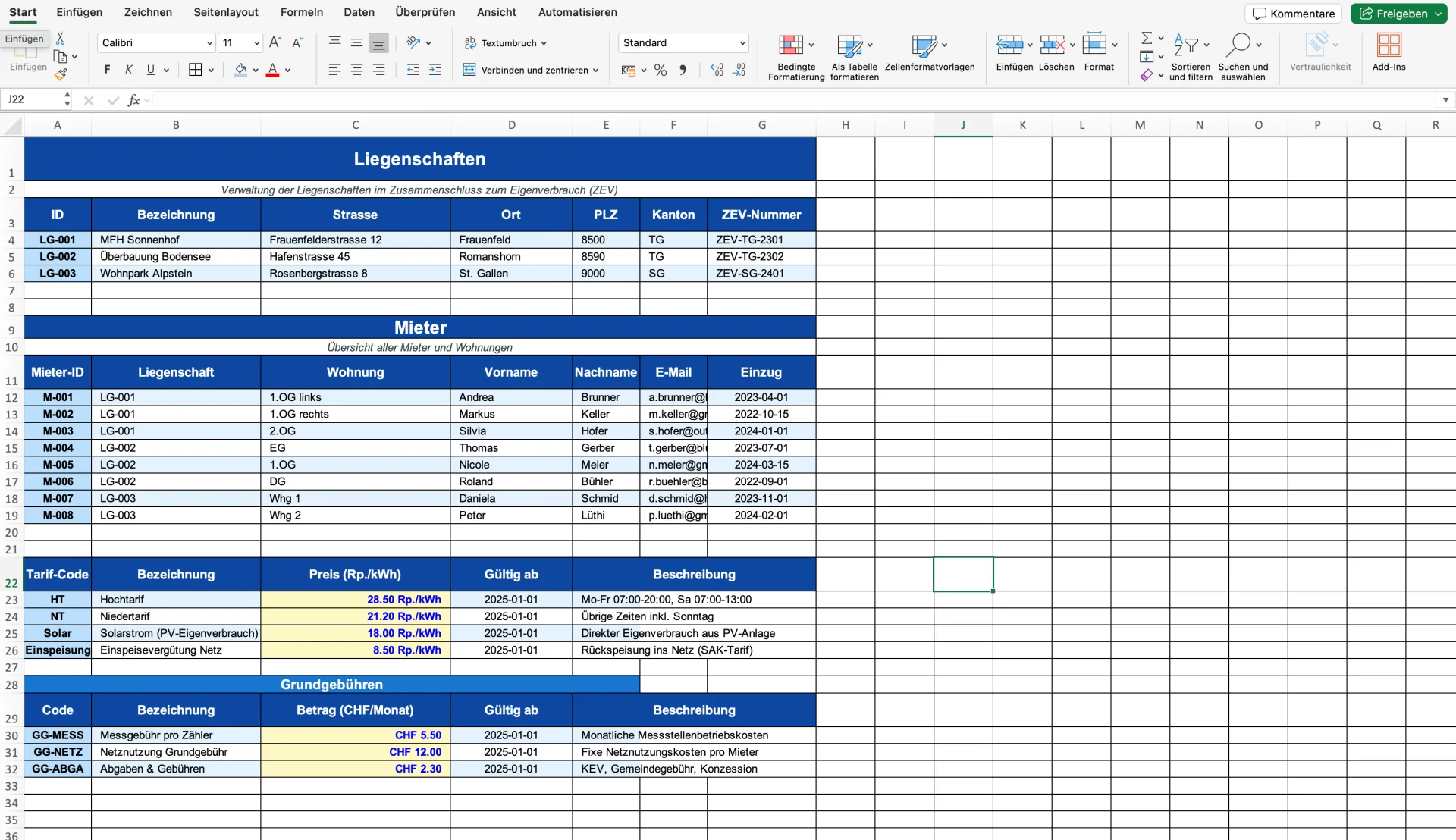
Task: Expand the formula bar with the chevron
Action: pos(1445,100)
